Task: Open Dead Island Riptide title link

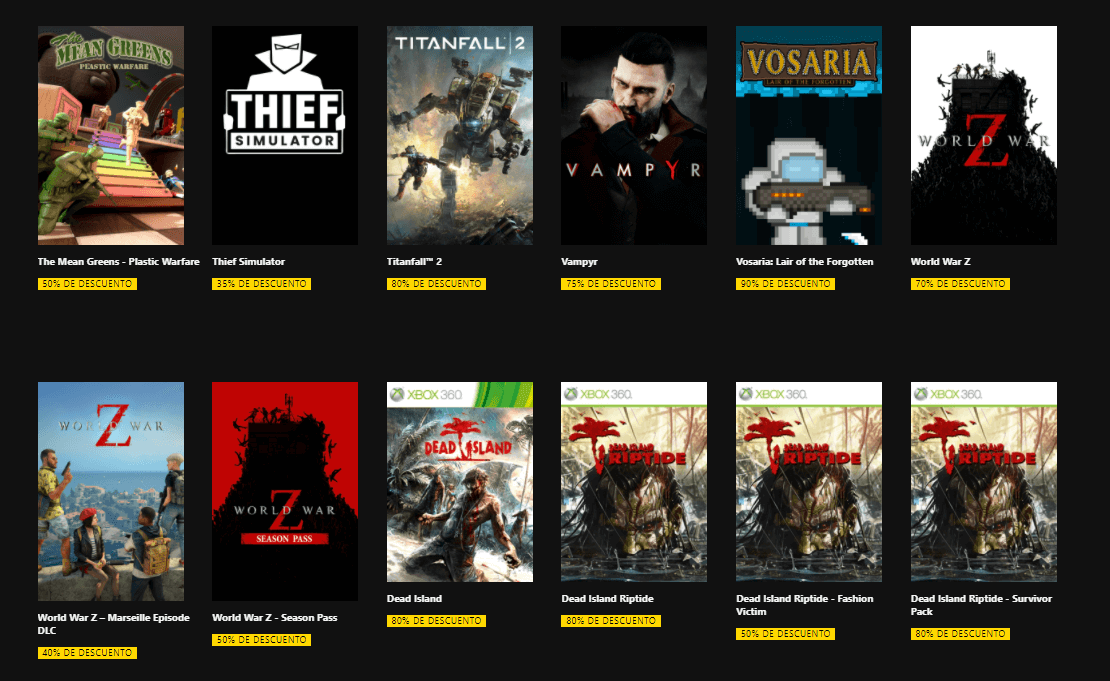Action: (607, 598)
